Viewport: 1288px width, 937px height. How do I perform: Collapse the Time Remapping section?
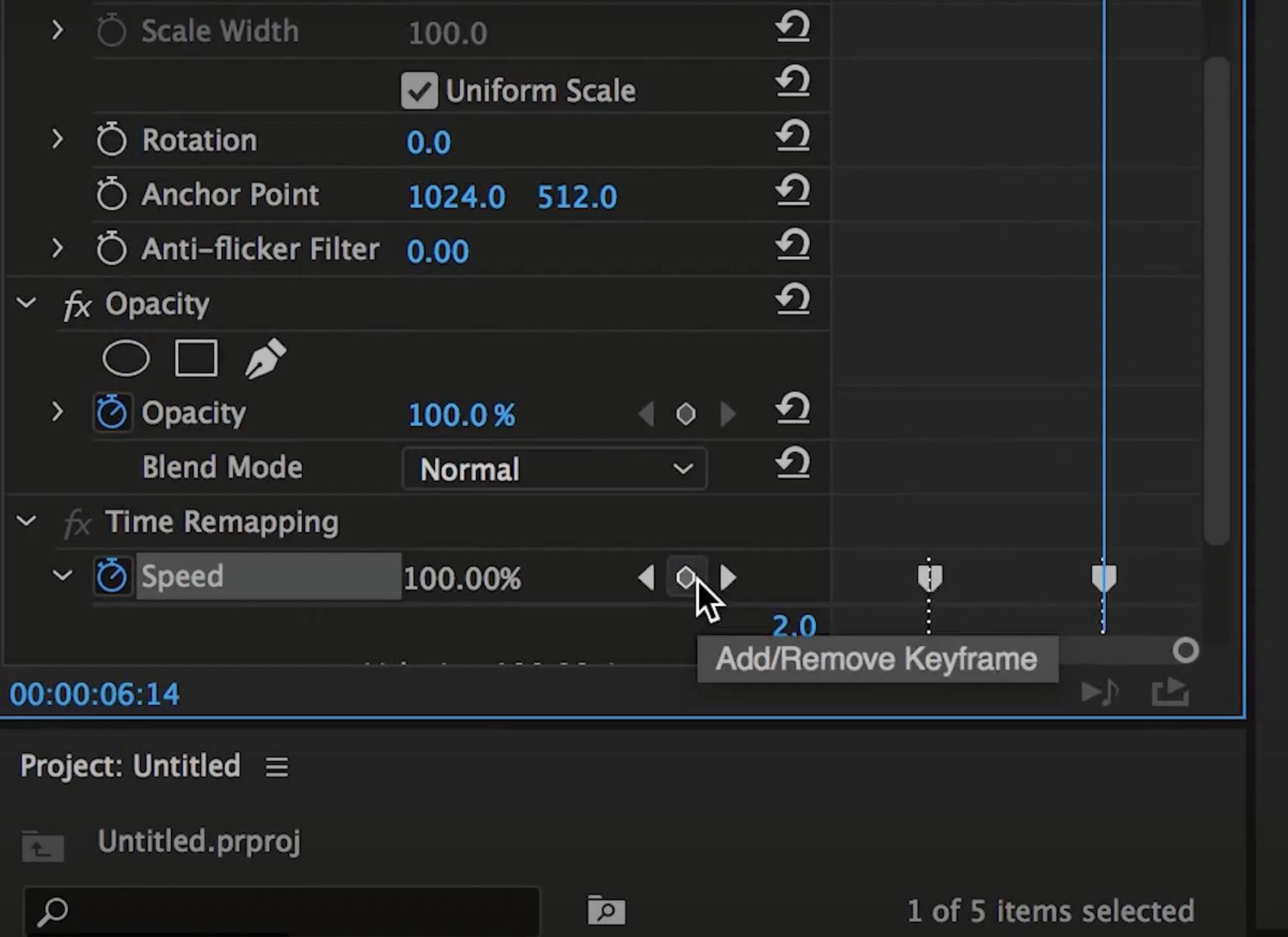[26, 521]
